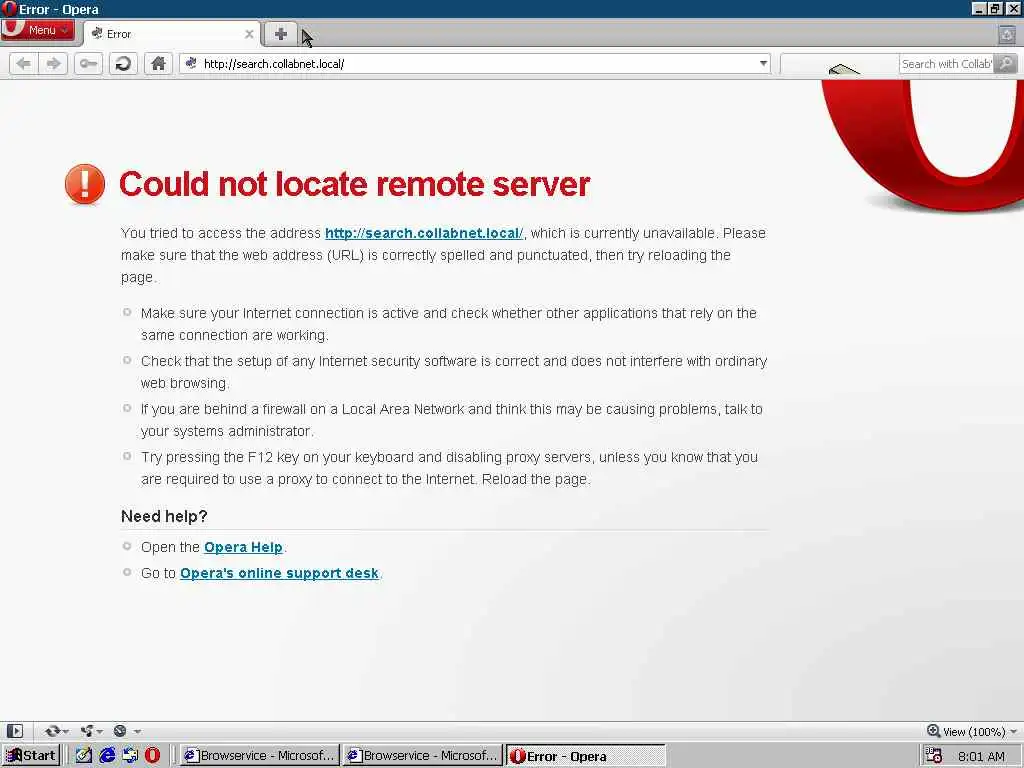Open the Opera Link sync icon
1024x768 pixels.
(52, 731)
